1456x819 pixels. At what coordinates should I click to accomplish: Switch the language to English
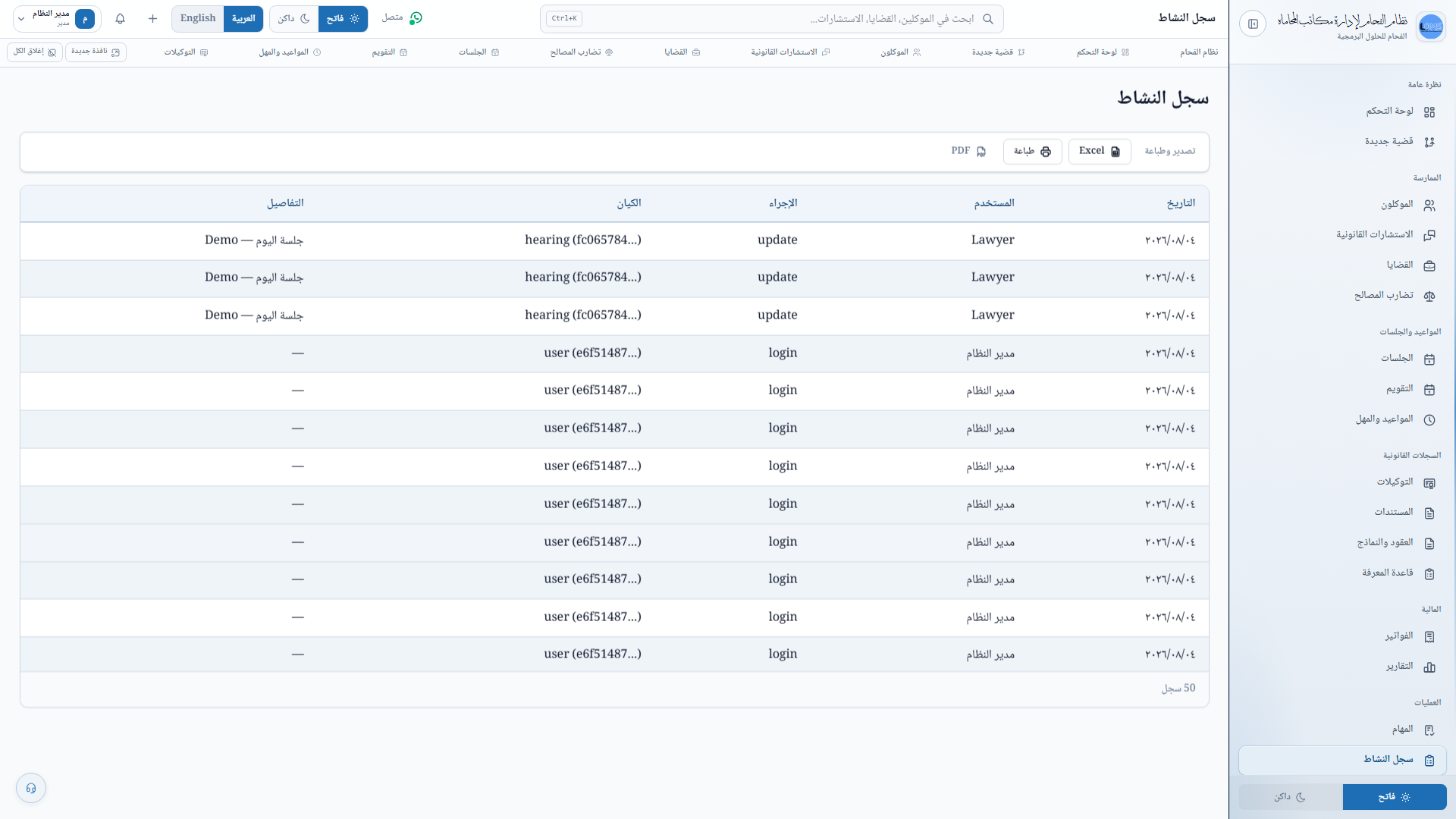[x=198, y=19]
